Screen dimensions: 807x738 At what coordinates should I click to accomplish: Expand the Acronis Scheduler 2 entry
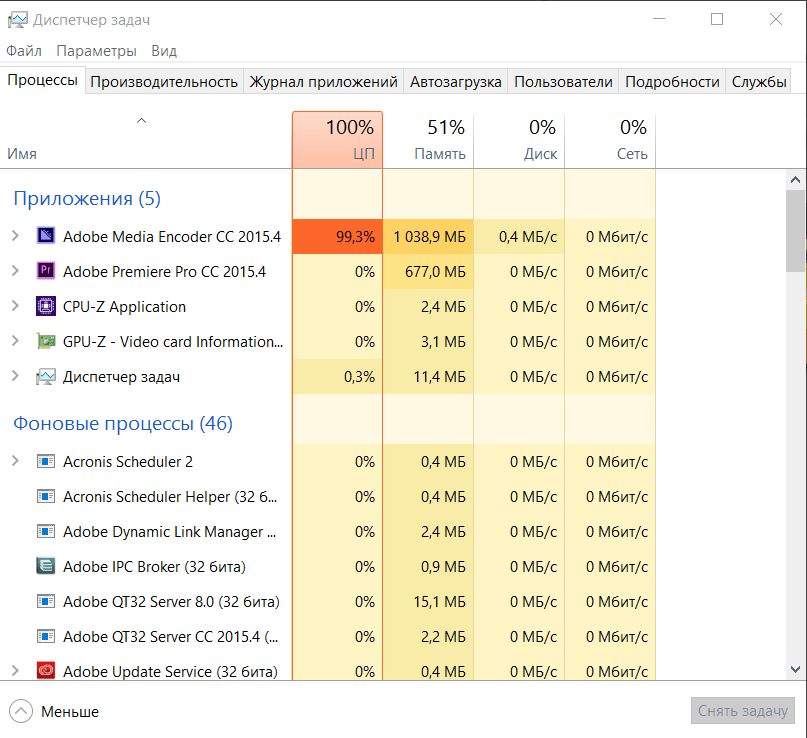(x=15, y=461)
